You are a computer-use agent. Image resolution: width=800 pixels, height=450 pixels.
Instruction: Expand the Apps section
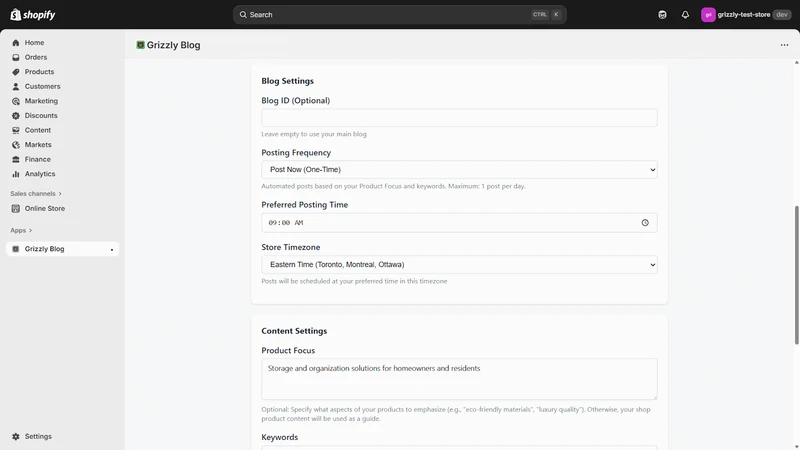[21, 231]
